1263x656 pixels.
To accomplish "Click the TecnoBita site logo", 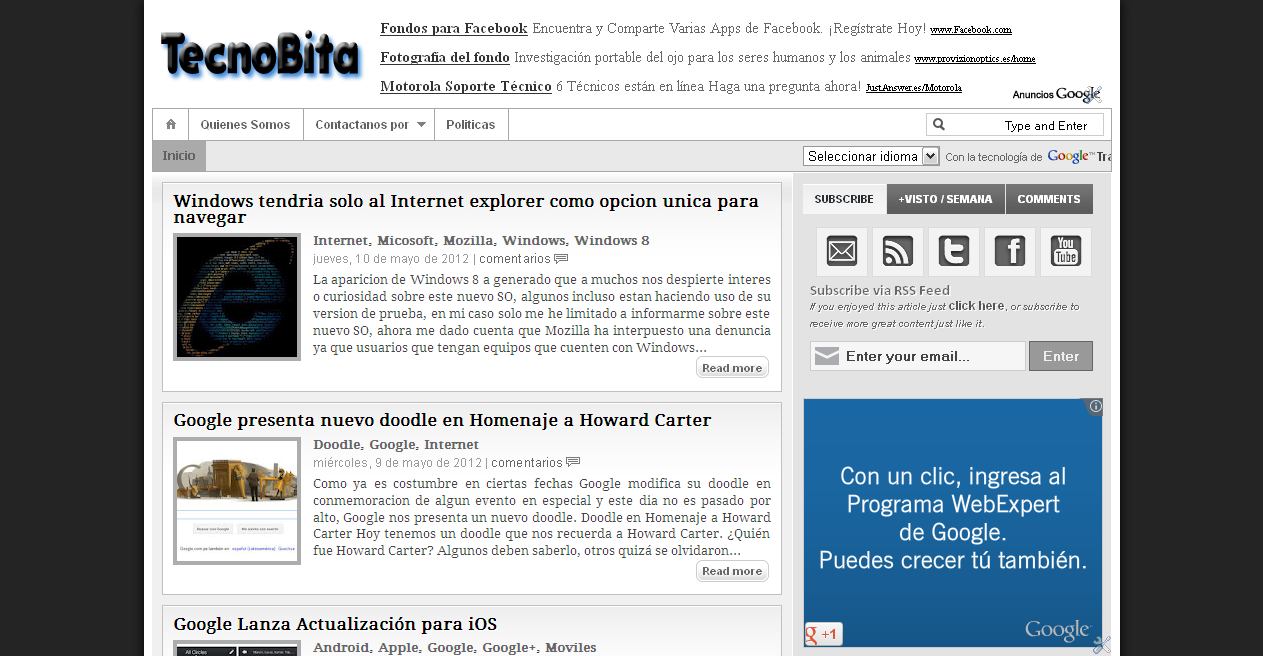I will click(260, 55).
